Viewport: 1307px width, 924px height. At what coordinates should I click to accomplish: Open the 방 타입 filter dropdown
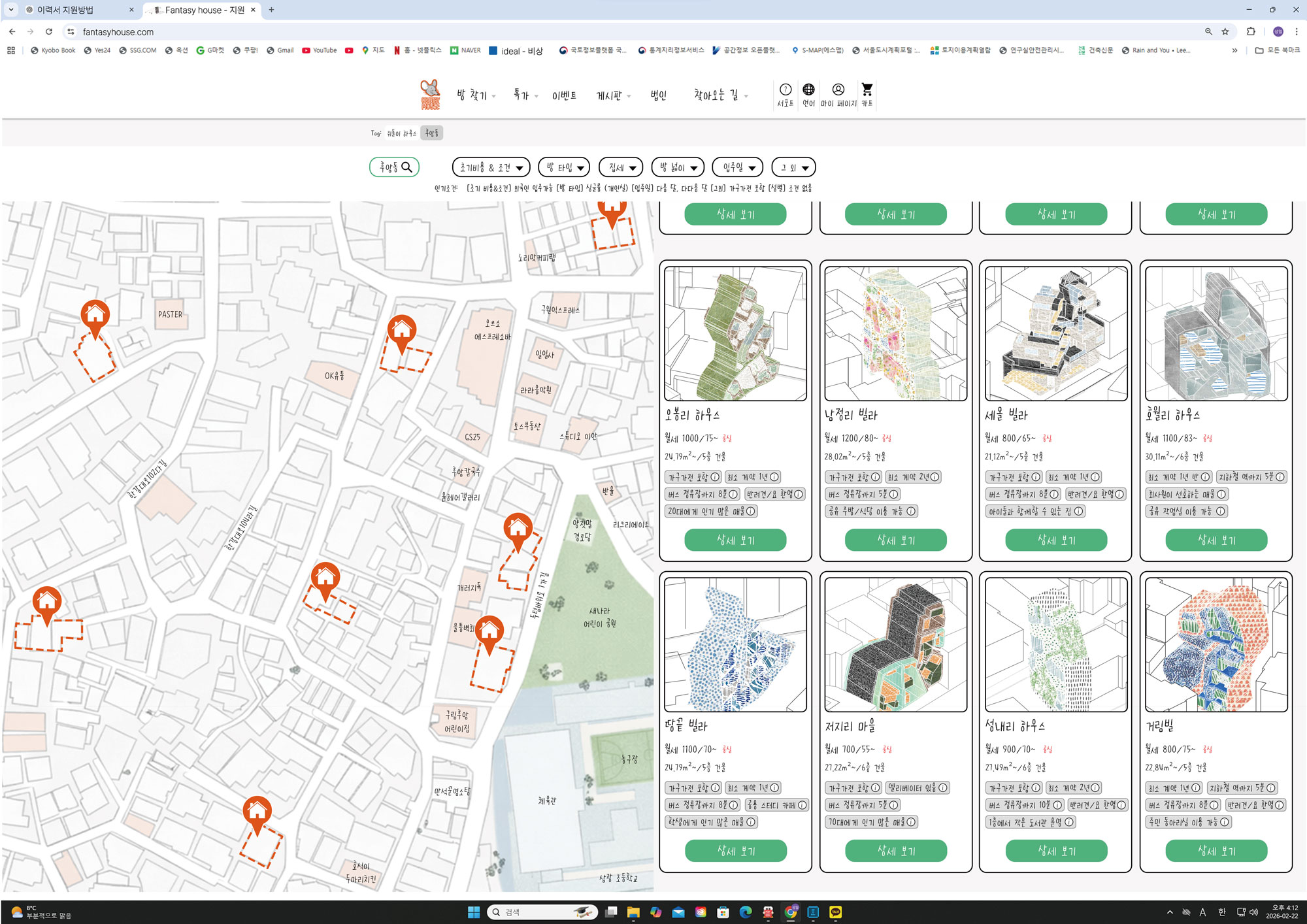pos(564,168)
